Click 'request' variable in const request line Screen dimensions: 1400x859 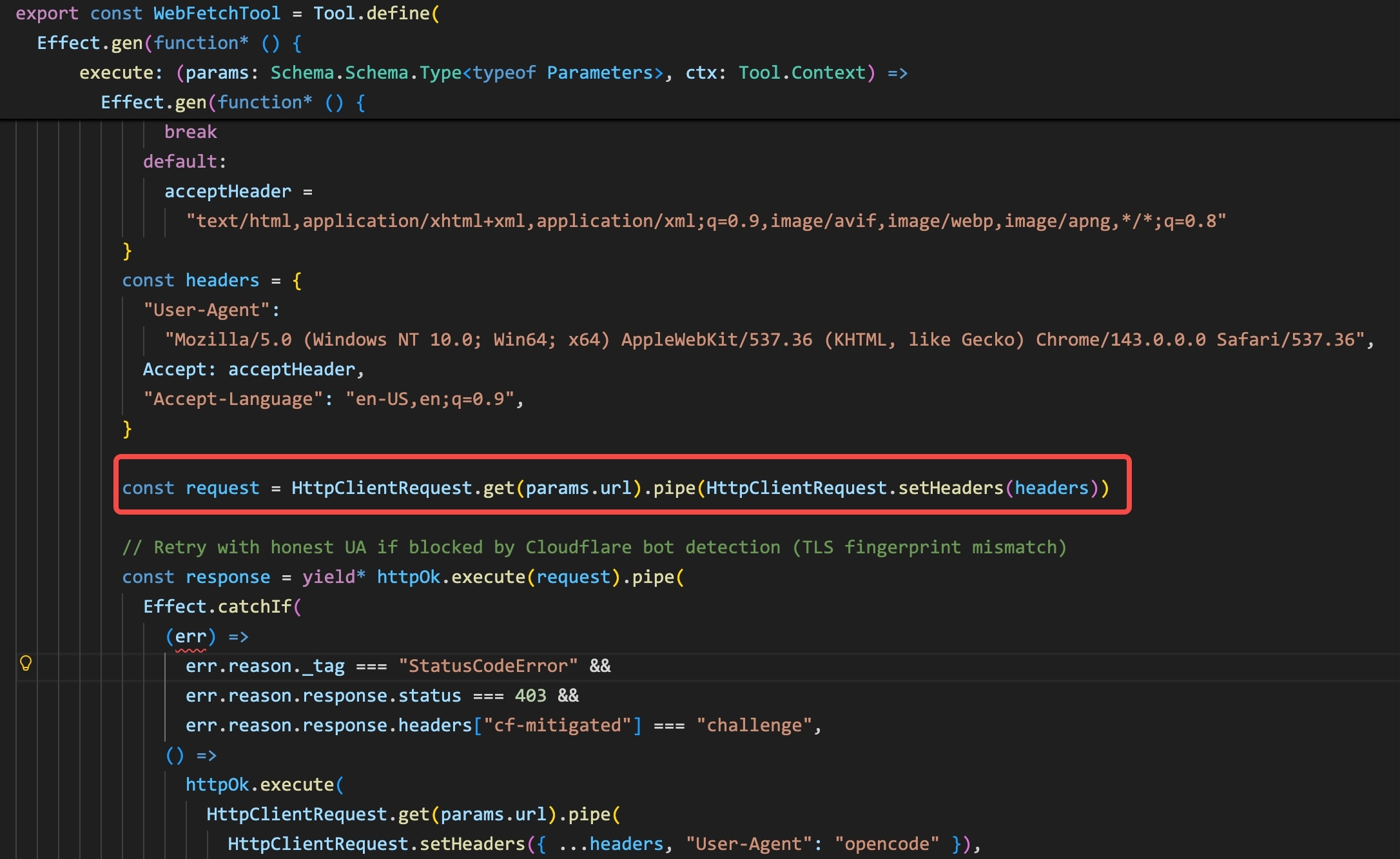click(222, 488)
